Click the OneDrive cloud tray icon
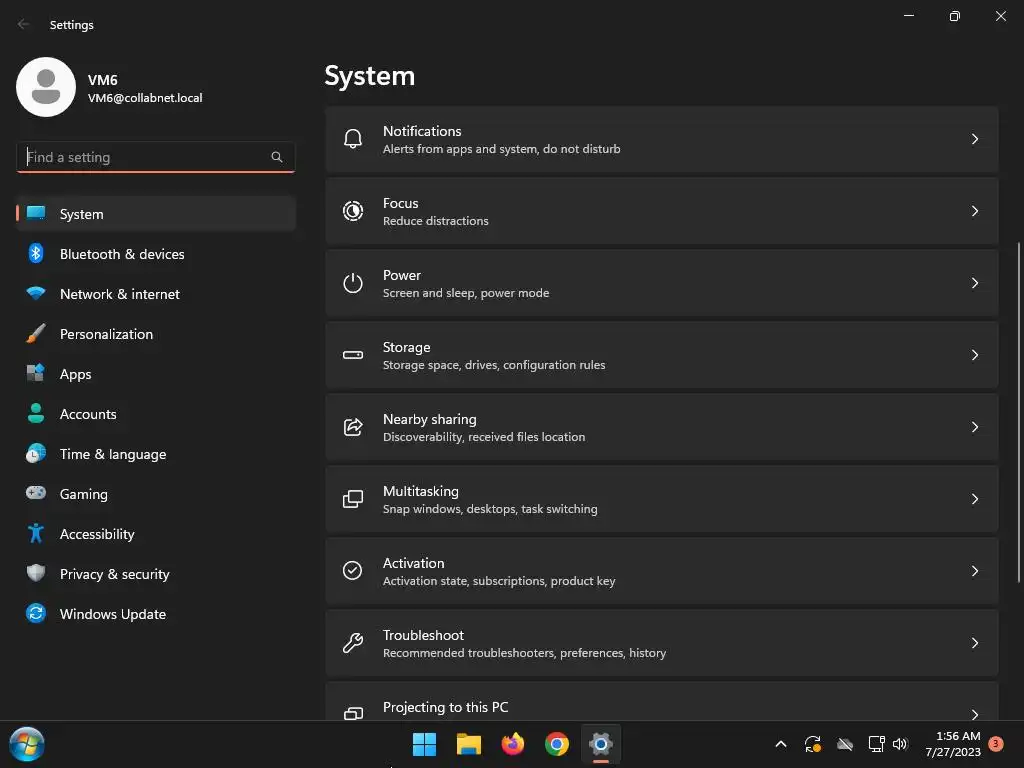This screenshot has width=1024, height=768. (x=845, y=744)
